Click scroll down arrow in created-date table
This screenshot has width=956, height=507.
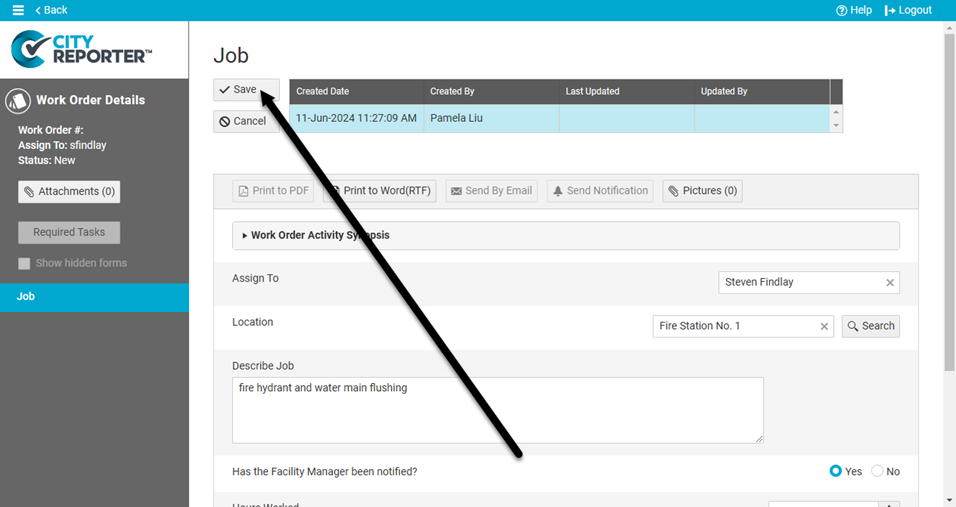click(836, 126)
